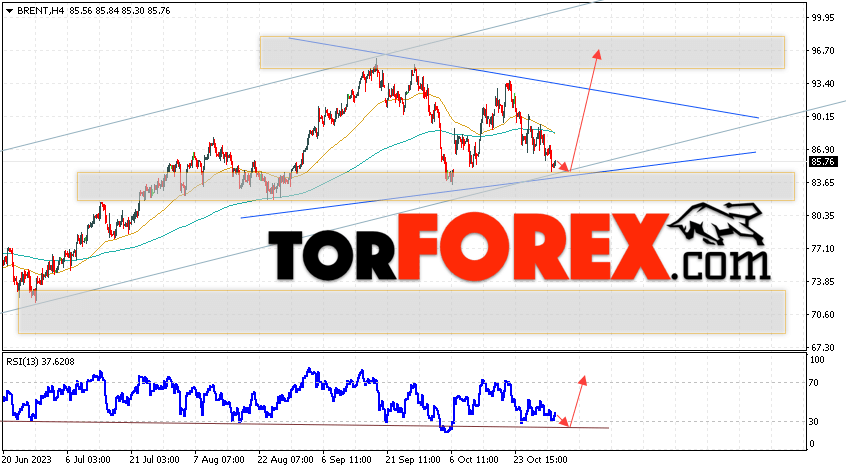
Task: Click the RSI scale value 100
Action: tap(817, 360)
